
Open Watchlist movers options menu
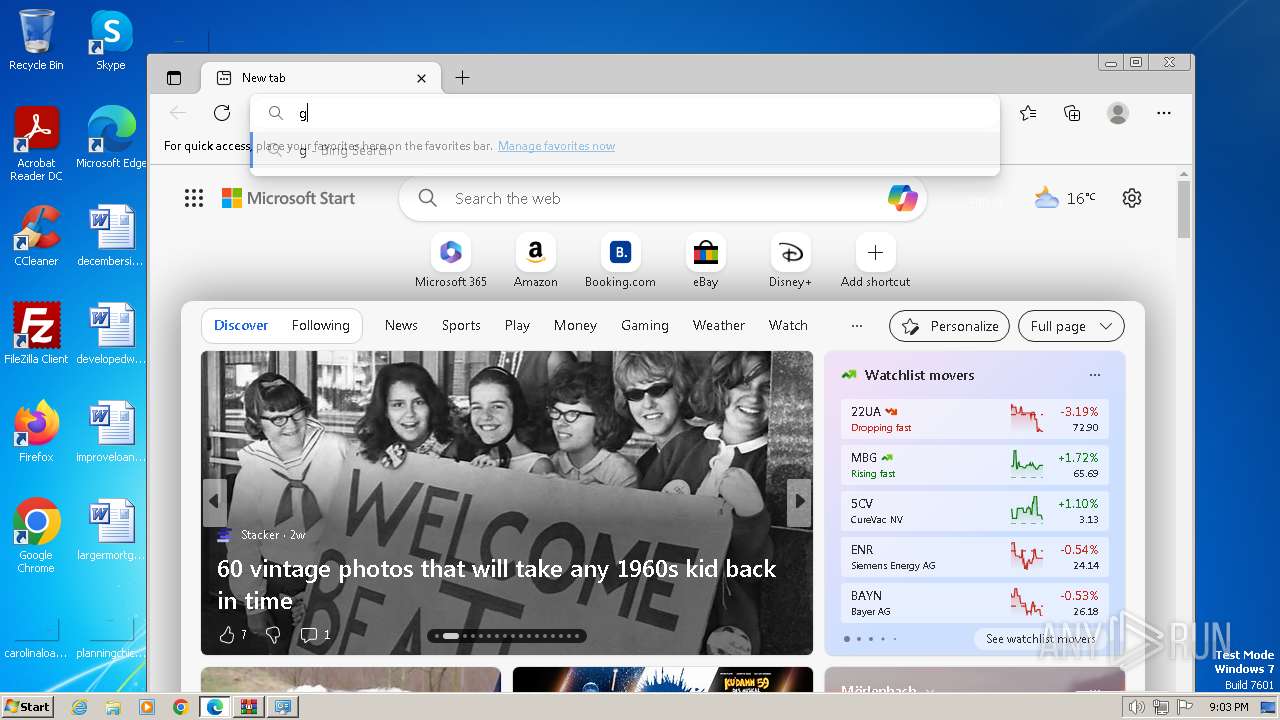pyautogui.click(x=1095, y=375)
